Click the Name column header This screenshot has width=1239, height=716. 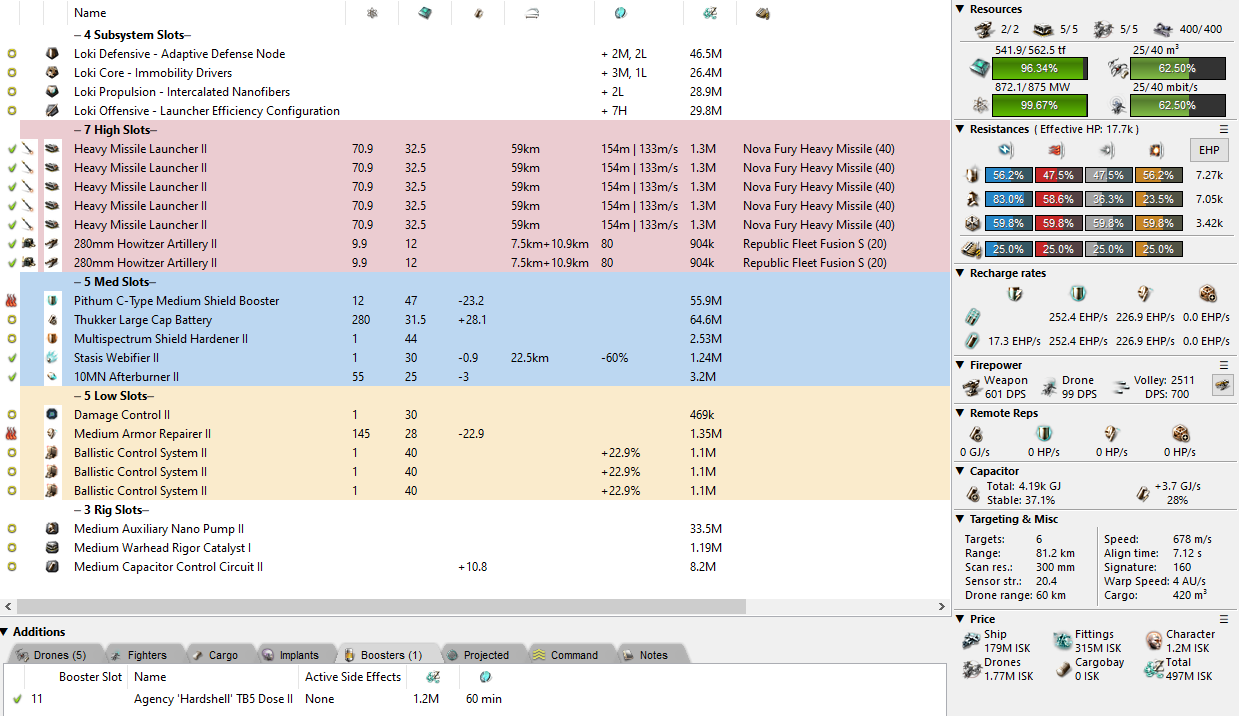[90, 13]
